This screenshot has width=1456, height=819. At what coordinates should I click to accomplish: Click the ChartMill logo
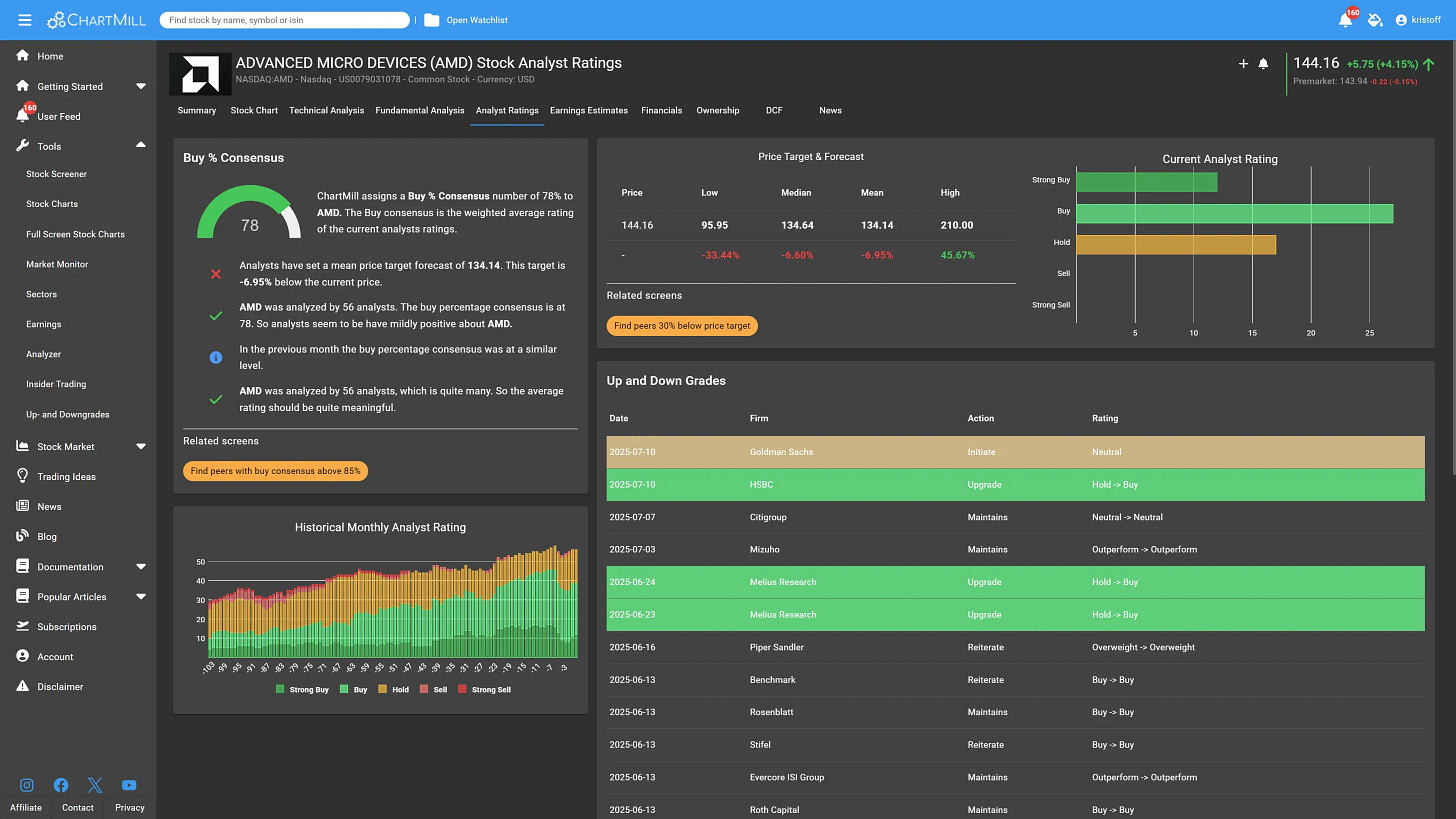96,20
